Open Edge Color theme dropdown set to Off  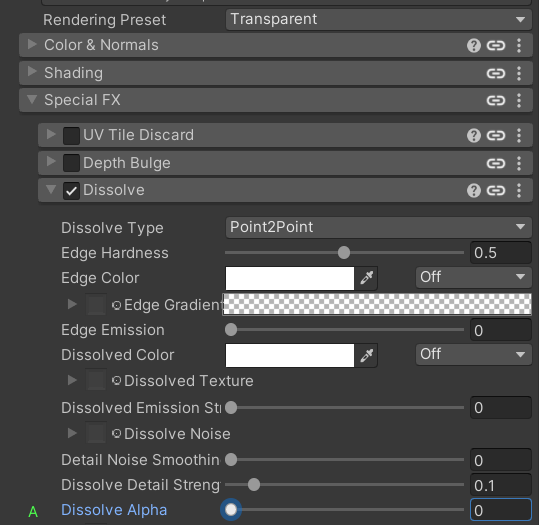(x=473, y=277)
